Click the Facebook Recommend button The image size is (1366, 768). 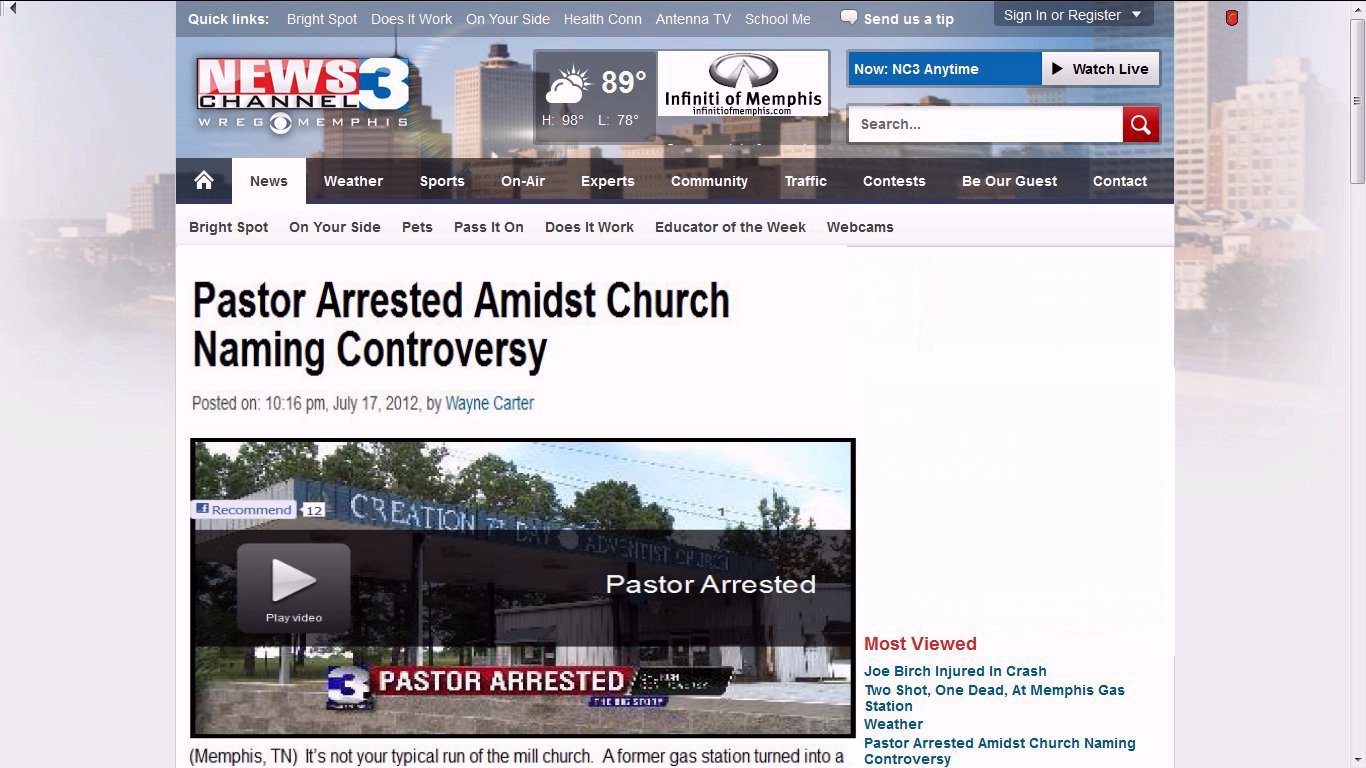pyautogui.click(x=245, y=509)
